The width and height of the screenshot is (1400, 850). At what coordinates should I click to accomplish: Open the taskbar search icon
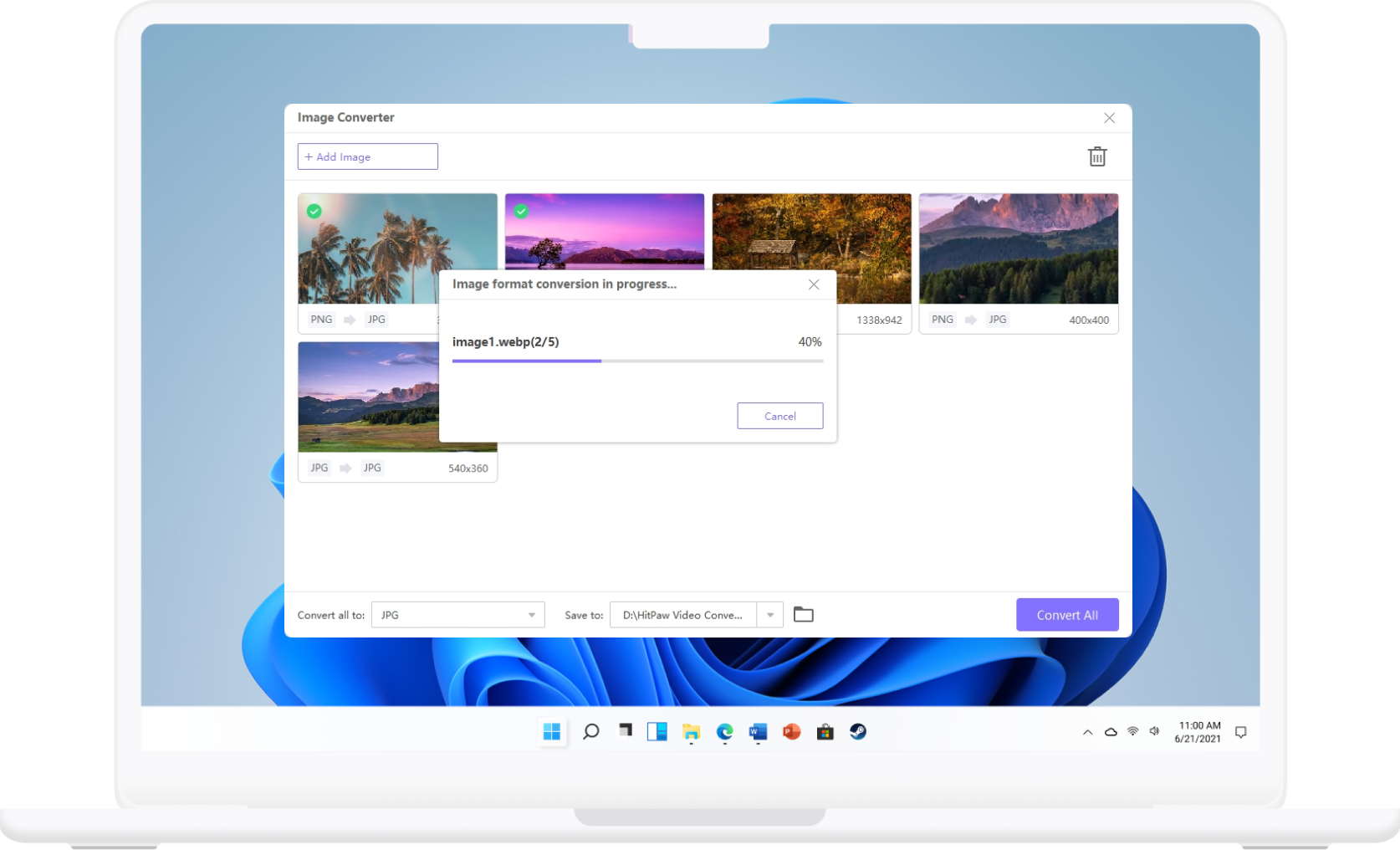click(590, 732)
